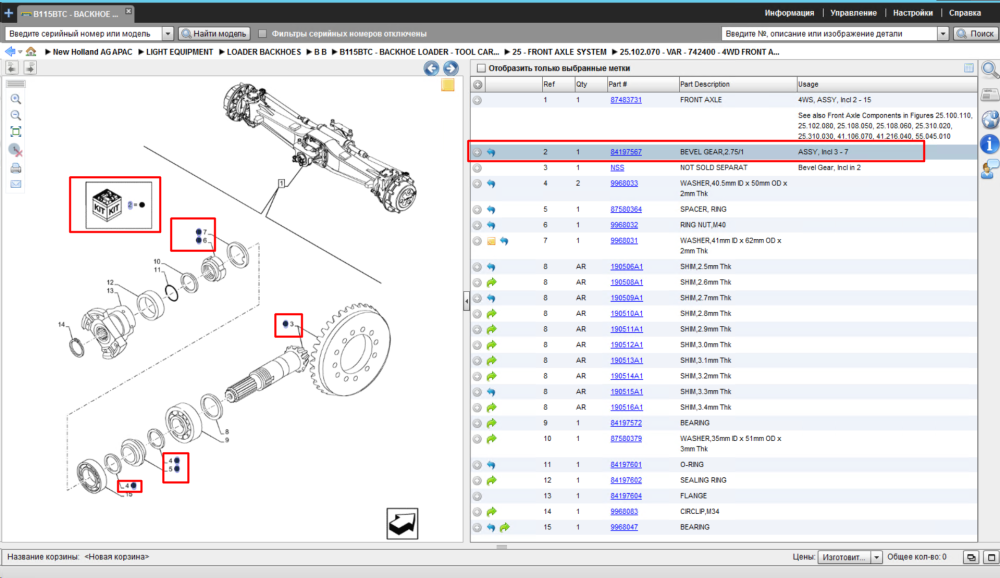
Task: Open the card icon below the sidebar magnifier
Action: [x=990, y=95]
